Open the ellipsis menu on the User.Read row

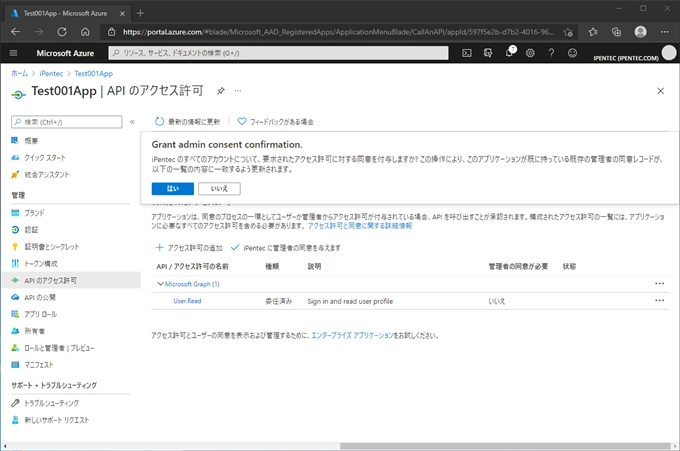pyautogui.click(x=660, y=301)
